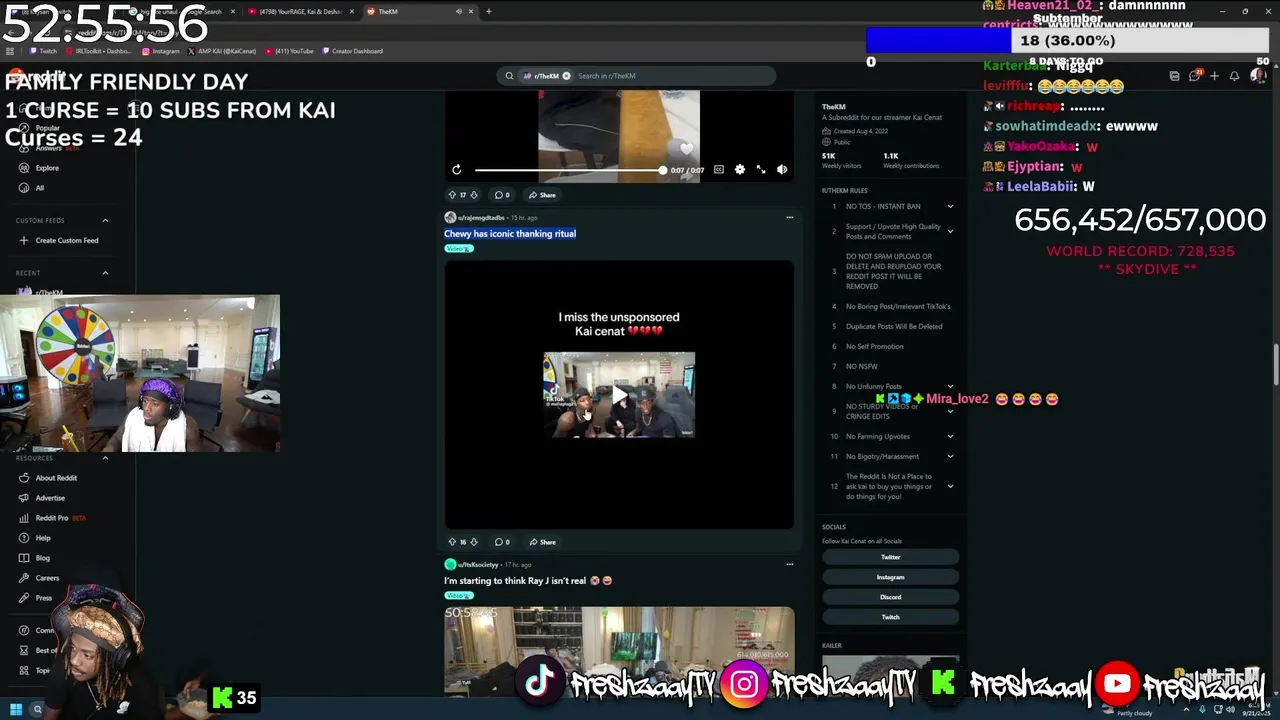The height and width of the screenshot is (720, 1280).
Task: Collapse the Custom Feeds section
Action: pyautogui.click(x=105, y=220)
